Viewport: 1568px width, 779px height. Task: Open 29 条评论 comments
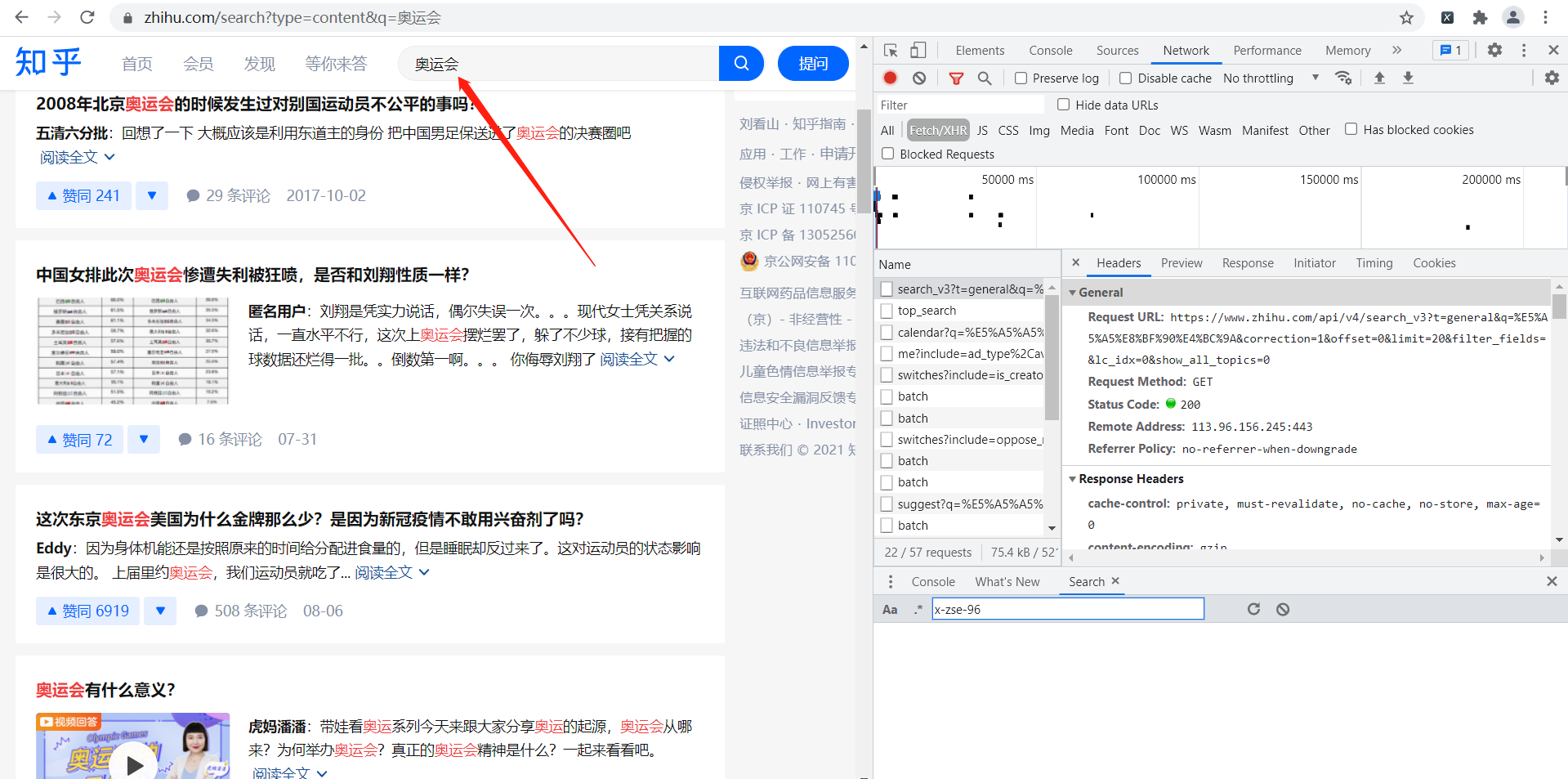pyautogui.click(x=229, y=195)
